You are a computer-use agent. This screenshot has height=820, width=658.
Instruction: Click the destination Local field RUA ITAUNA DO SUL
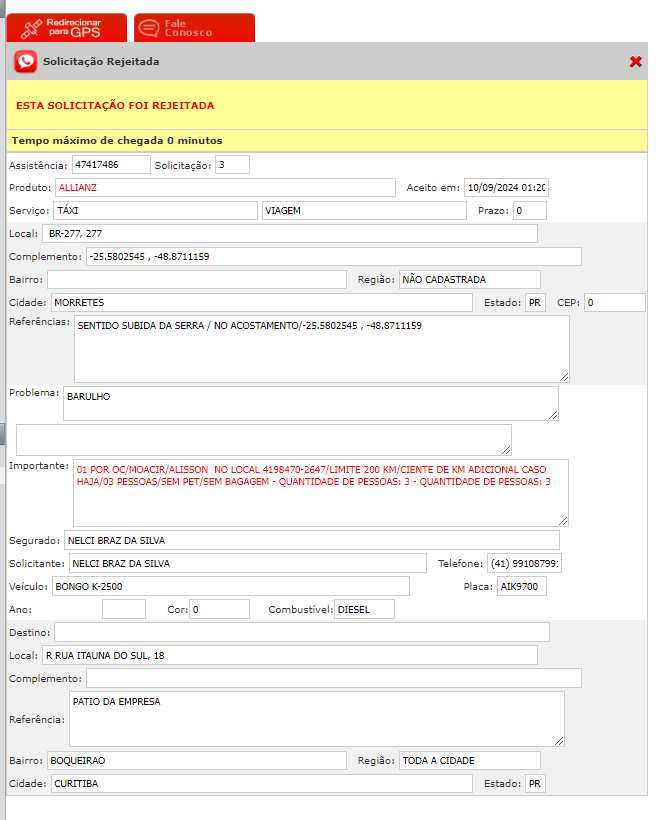(290, 655)
